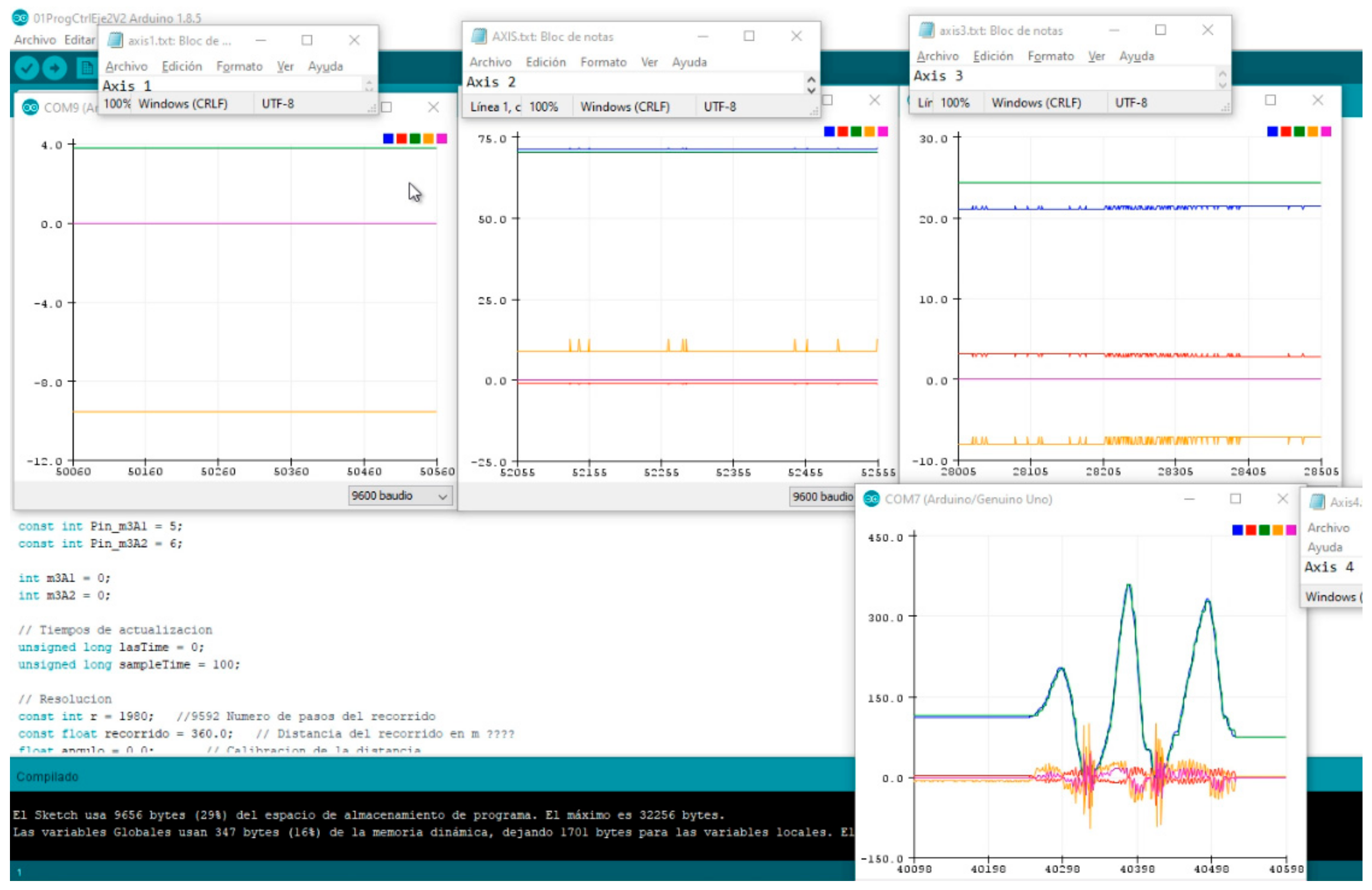
Task: Click the Pin_m3A1 = 5 code line
Action: pyautogui.click(x=100, y=526)
